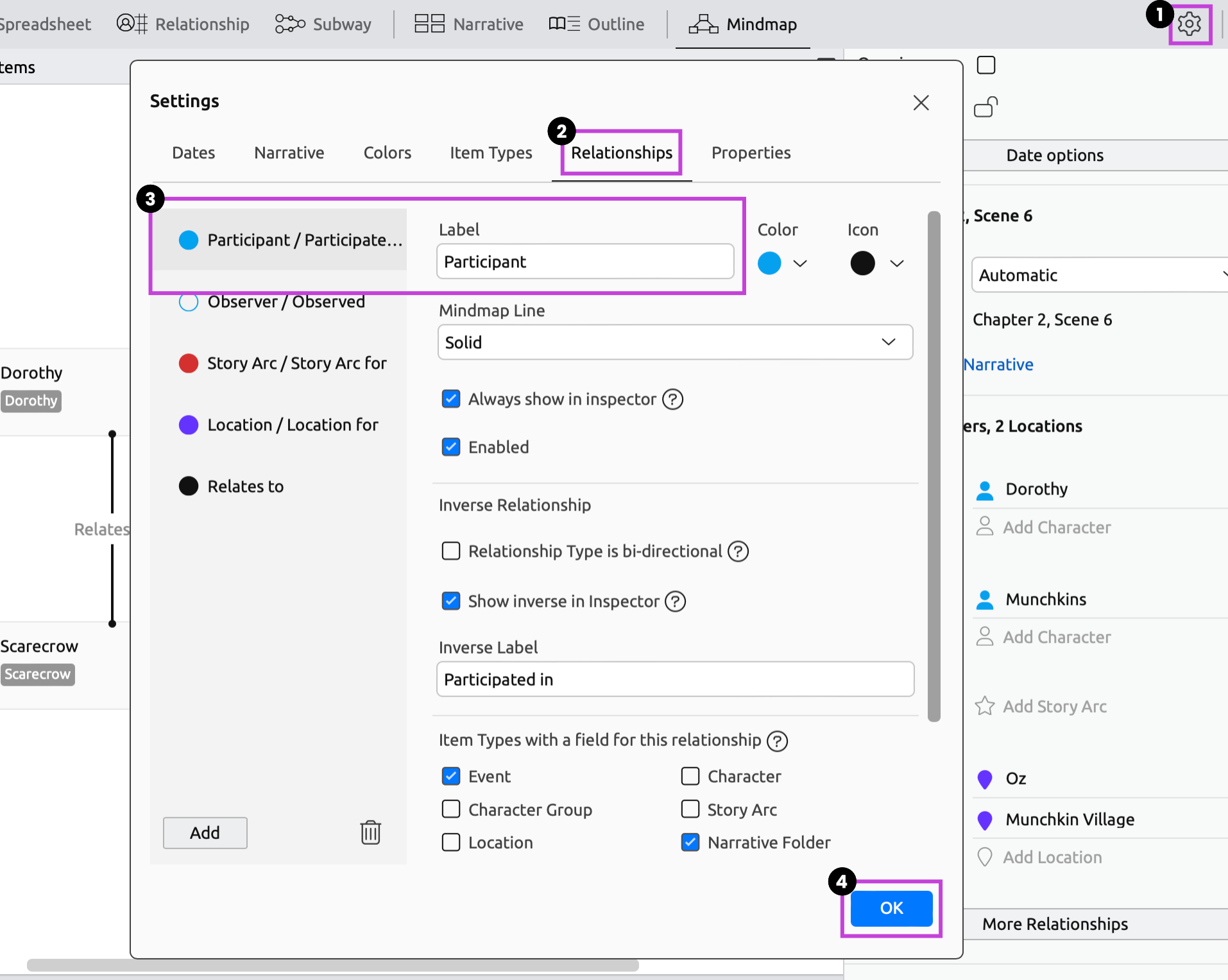Image resolution: width=1228 pixels, height=980 pixels.
Task: Select the Observer / Observed relationship
Action: (278, 301)
